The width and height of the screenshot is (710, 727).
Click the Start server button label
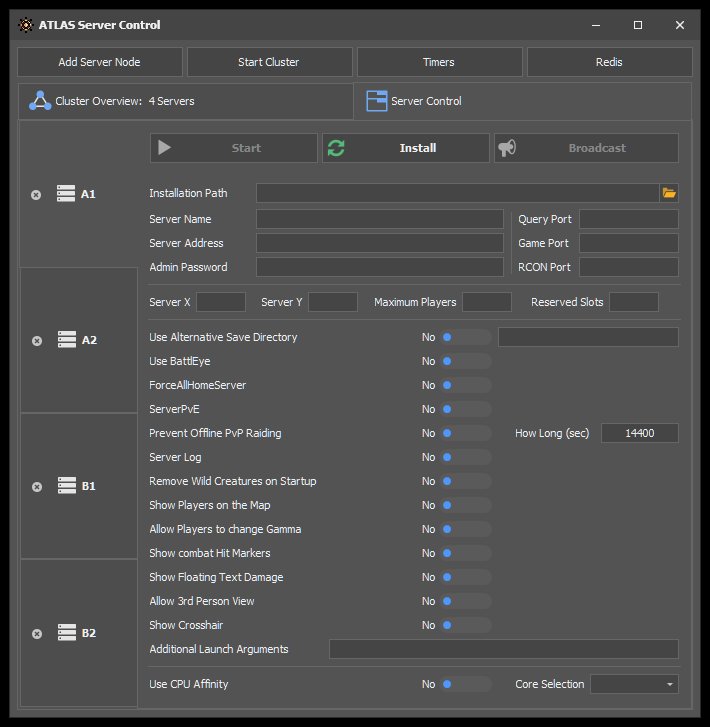[x=246, y=148]
